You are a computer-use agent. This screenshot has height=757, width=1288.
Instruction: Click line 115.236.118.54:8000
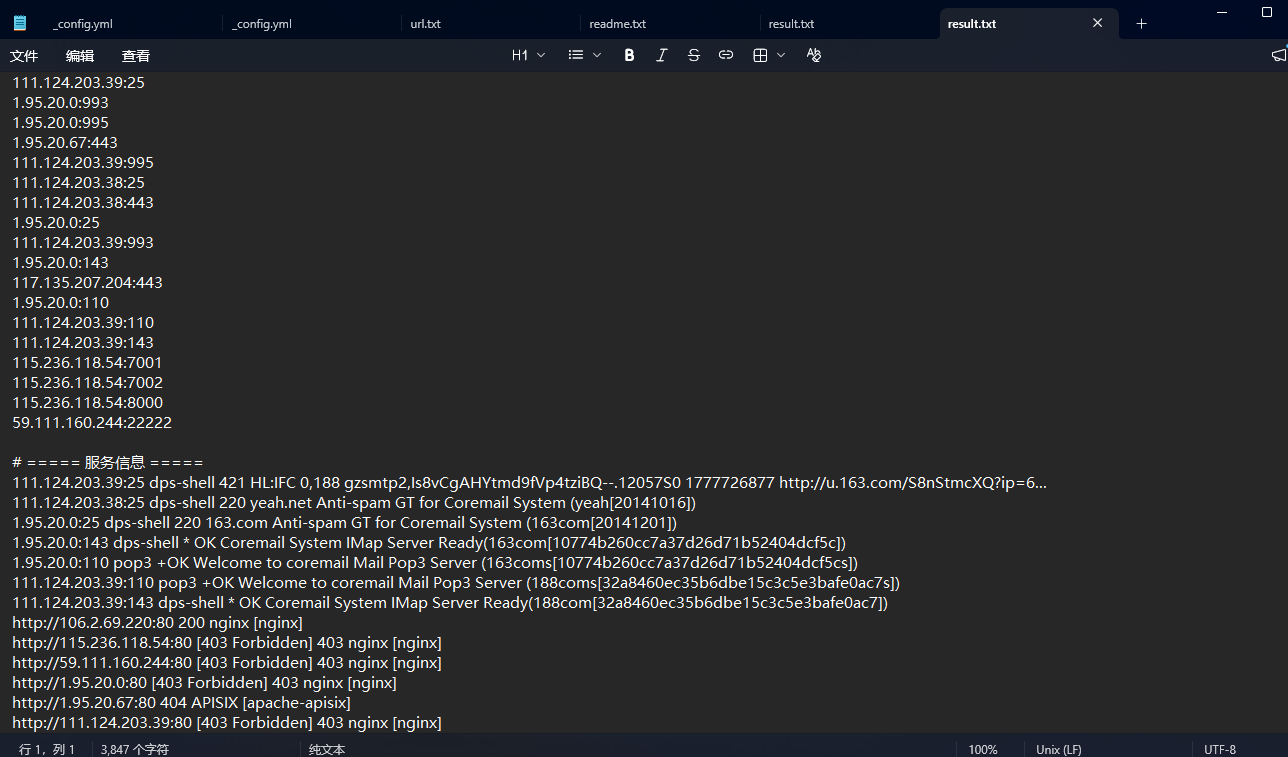coord(87,403)
